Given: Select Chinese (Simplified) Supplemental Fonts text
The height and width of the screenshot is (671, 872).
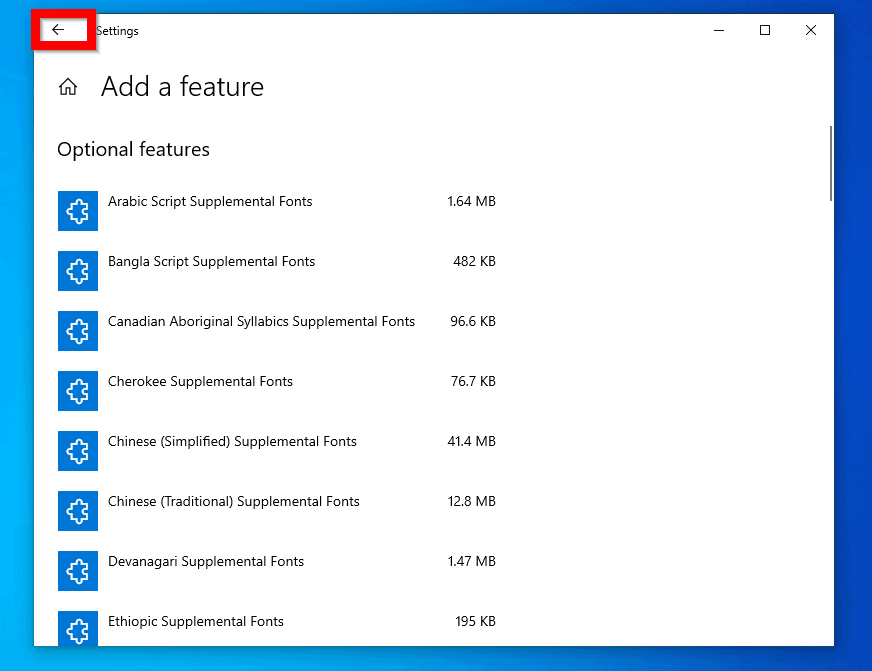Looking at the screenshot, I should (232, 442).
